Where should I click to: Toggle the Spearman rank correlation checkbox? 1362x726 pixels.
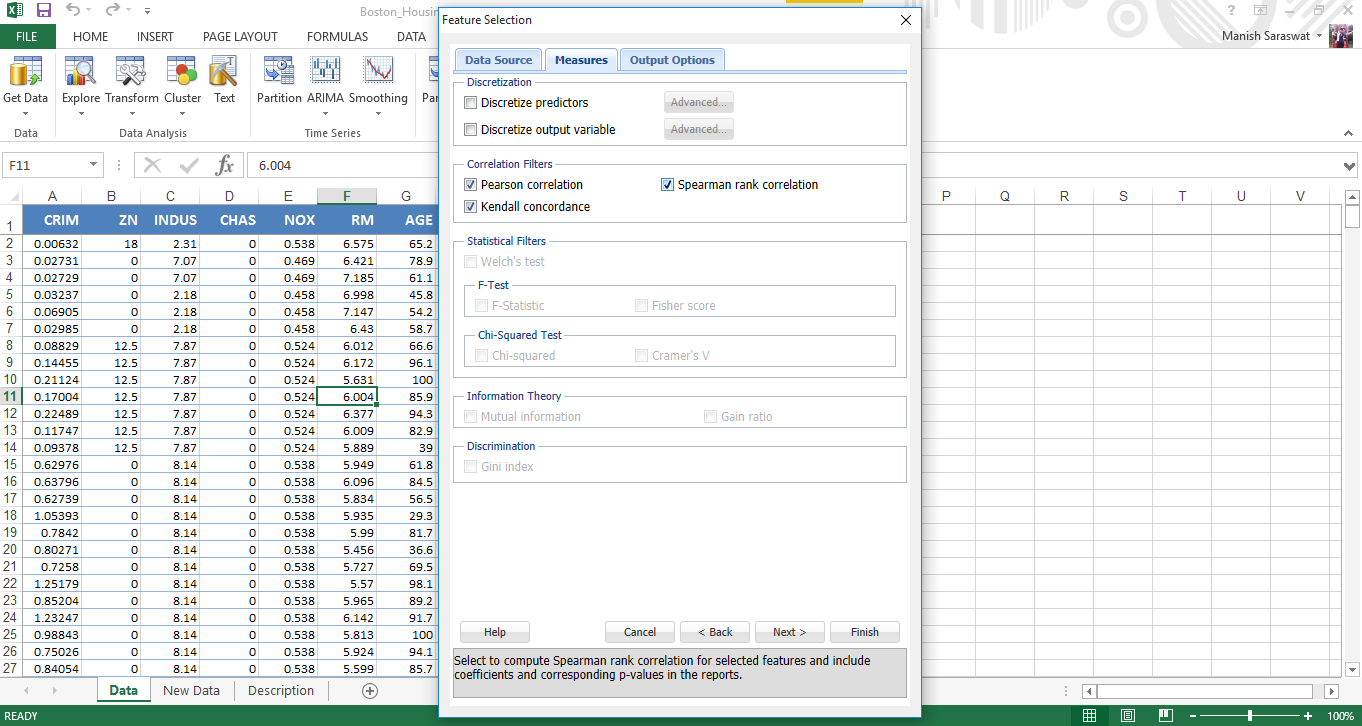coord(668,185)
